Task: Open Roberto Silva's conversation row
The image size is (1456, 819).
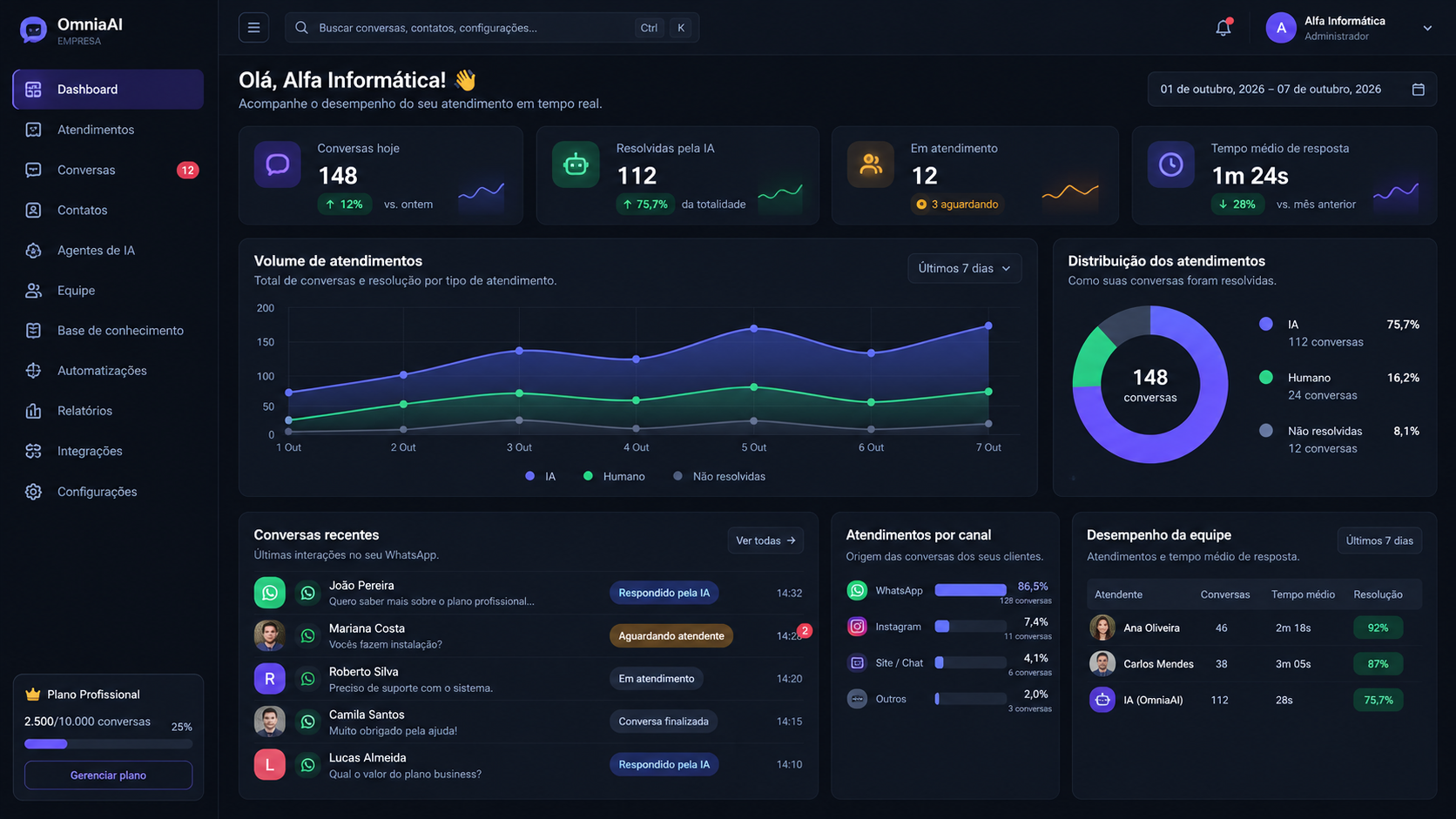Action: (x=529, y=679)
